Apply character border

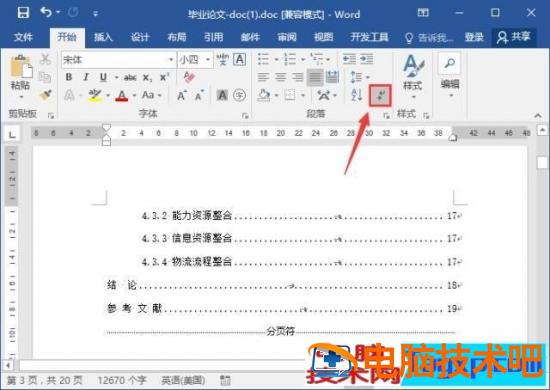click(x=240, y=59)
